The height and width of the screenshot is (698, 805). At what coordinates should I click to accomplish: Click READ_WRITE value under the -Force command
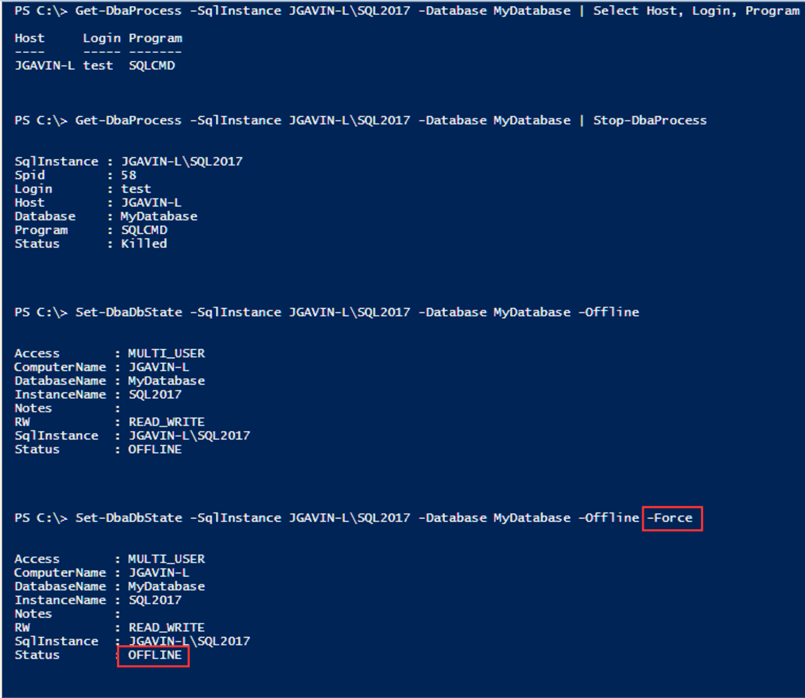[x=166, y=628]
